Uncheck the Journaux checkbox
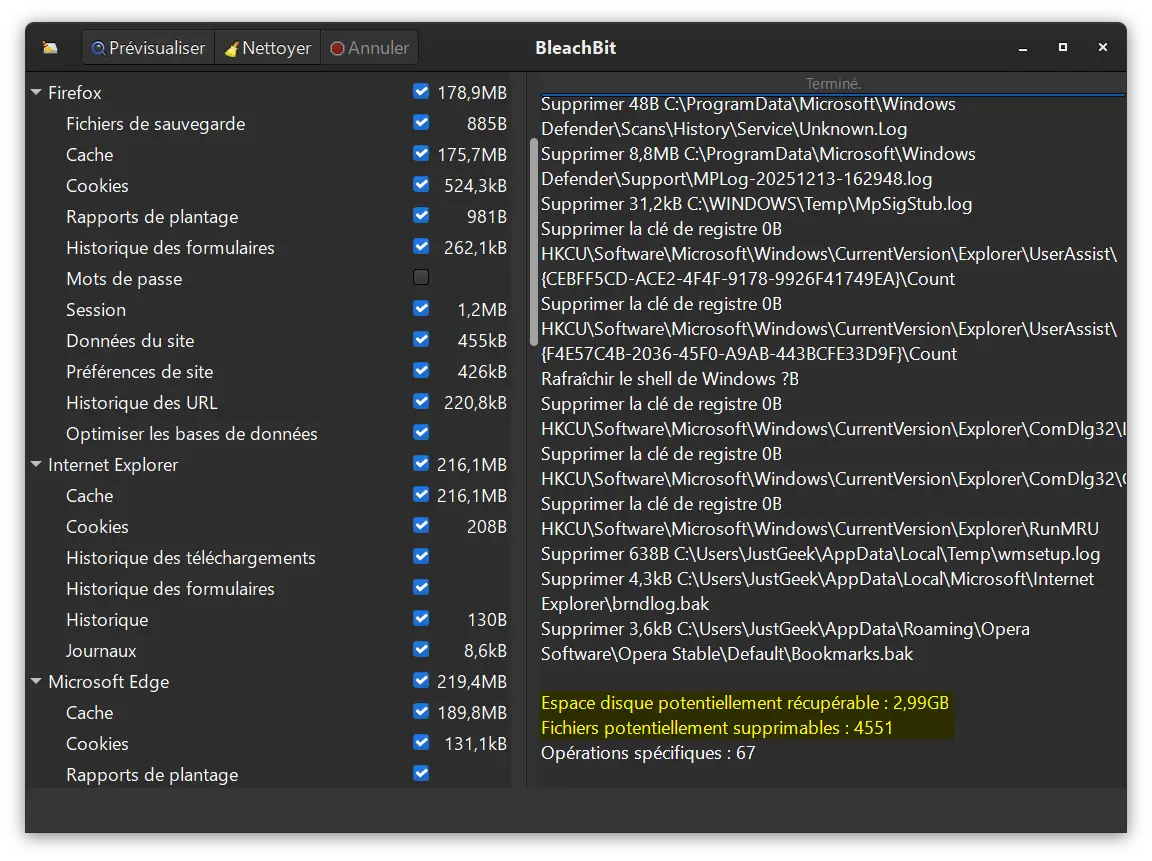1152x861 pixels. coord(421,649)
